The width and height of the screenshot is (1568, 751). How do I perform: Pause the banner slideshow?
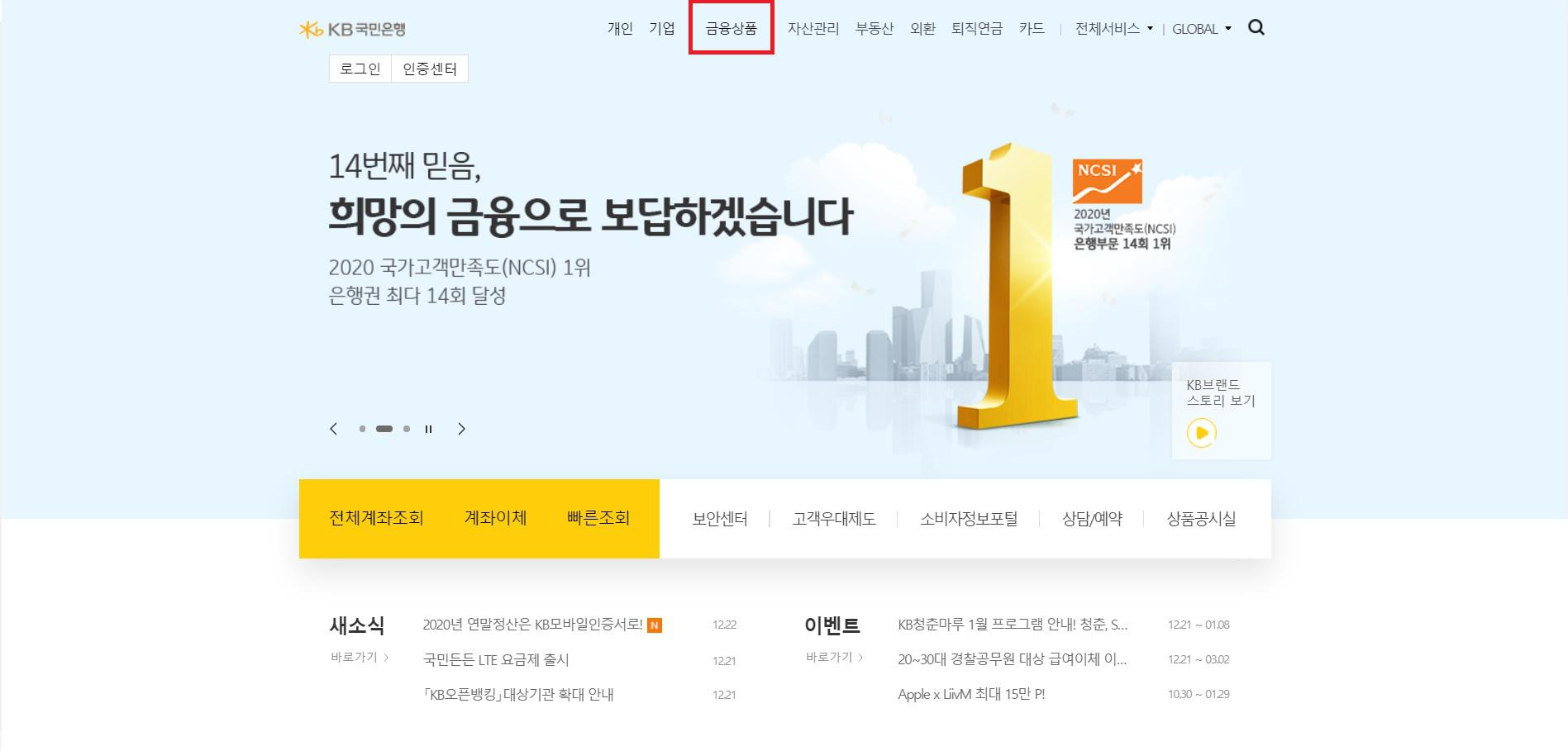428,429
